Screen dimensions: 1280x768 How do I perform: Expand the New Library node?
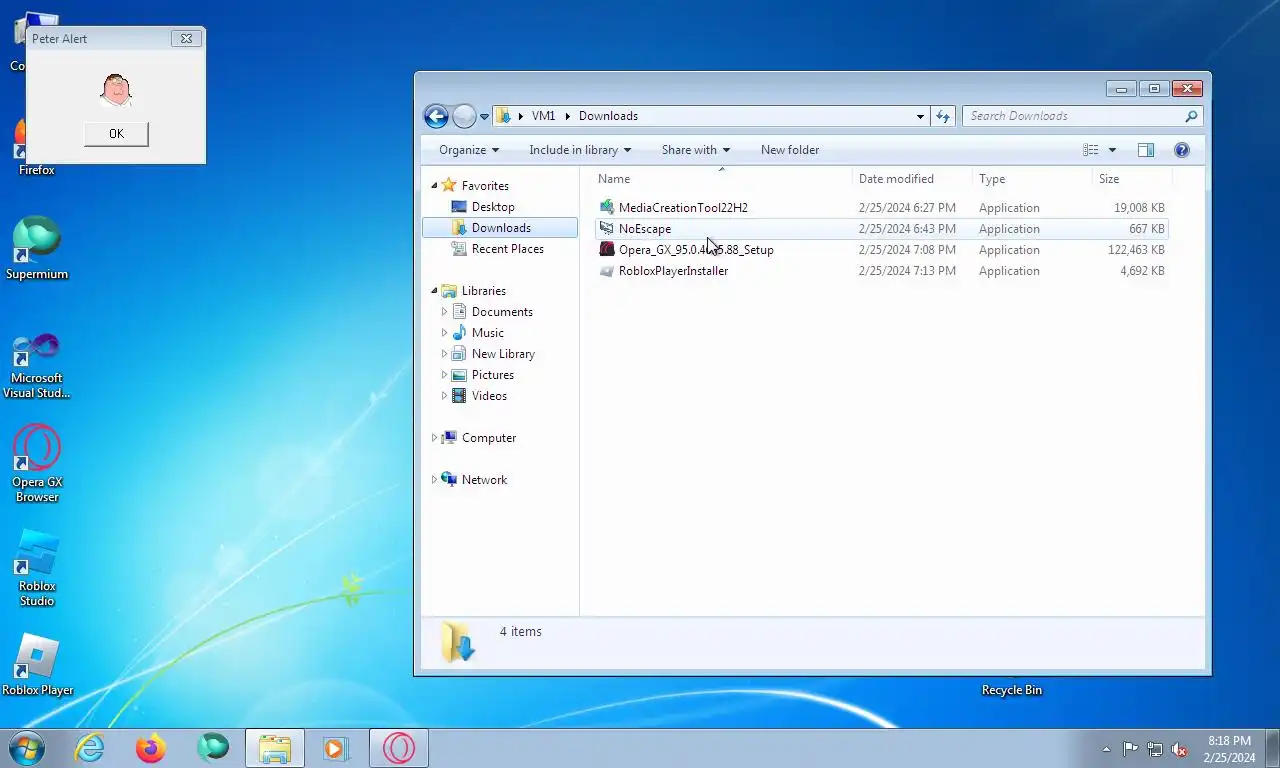coord(445,354)
